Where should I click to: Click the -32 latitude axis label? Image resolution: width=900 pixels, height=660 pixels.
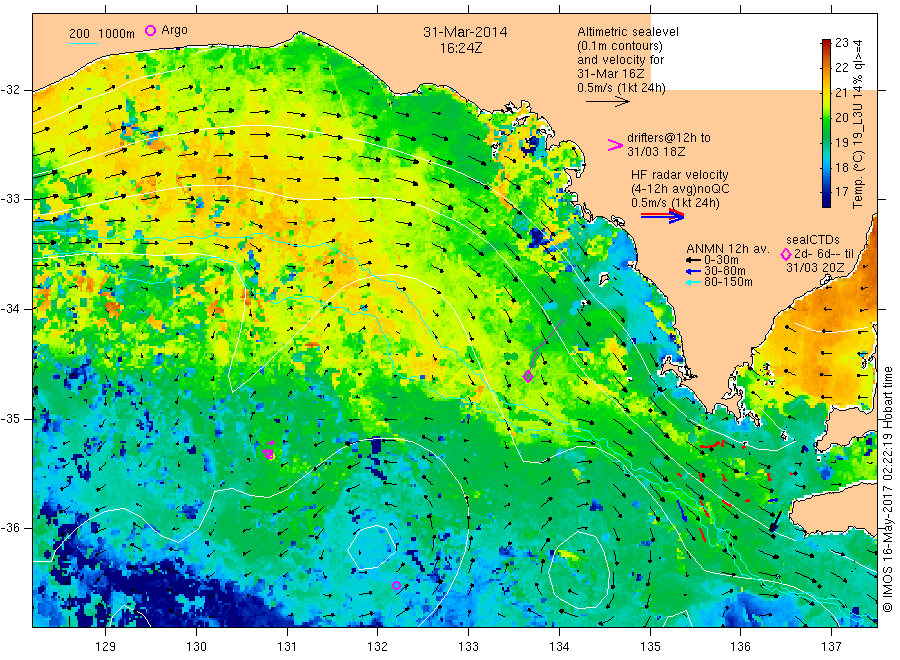coord(9,90)
